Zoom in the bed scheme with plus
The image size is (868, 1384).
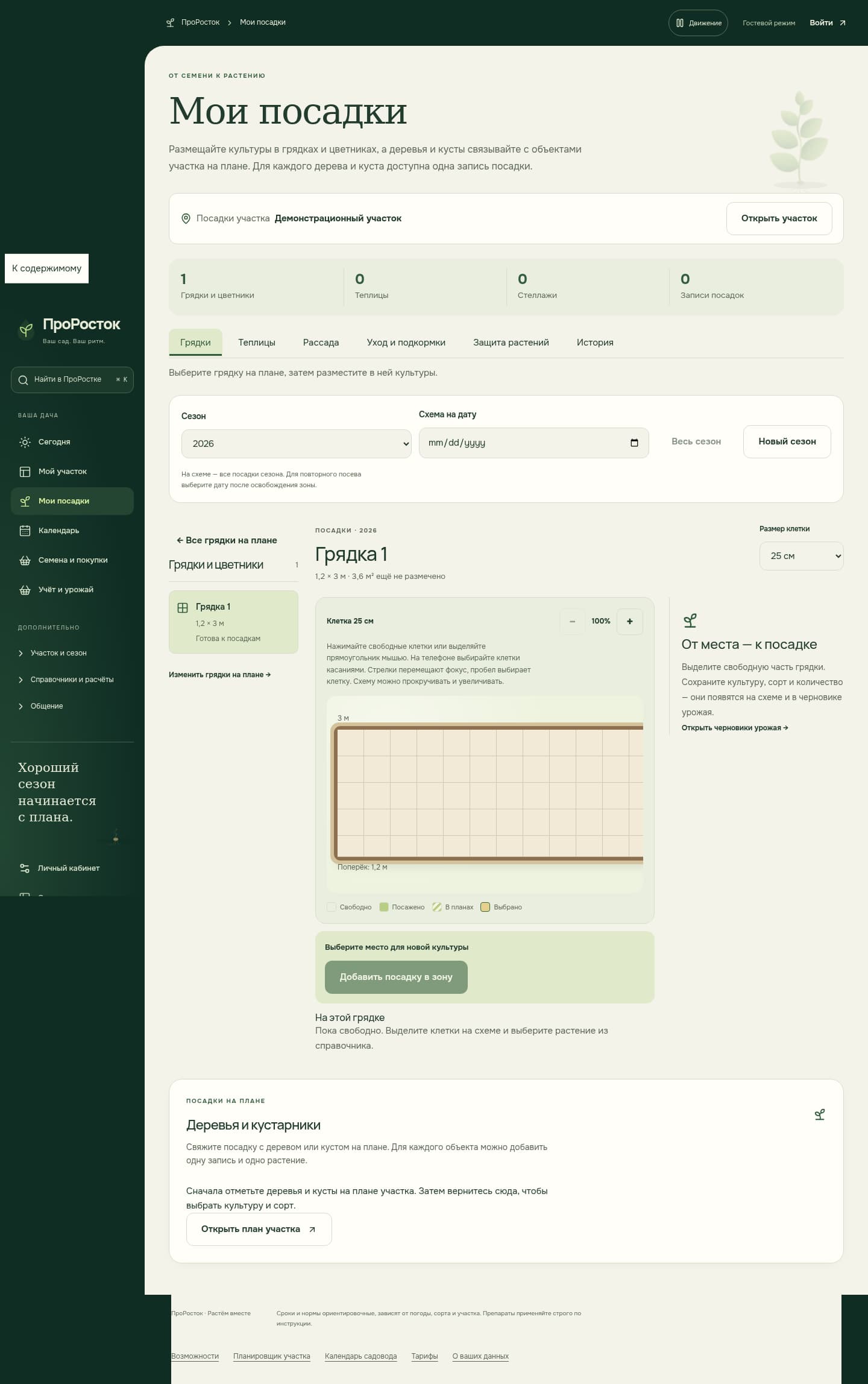pyautogui.click(x=630, y=622)
